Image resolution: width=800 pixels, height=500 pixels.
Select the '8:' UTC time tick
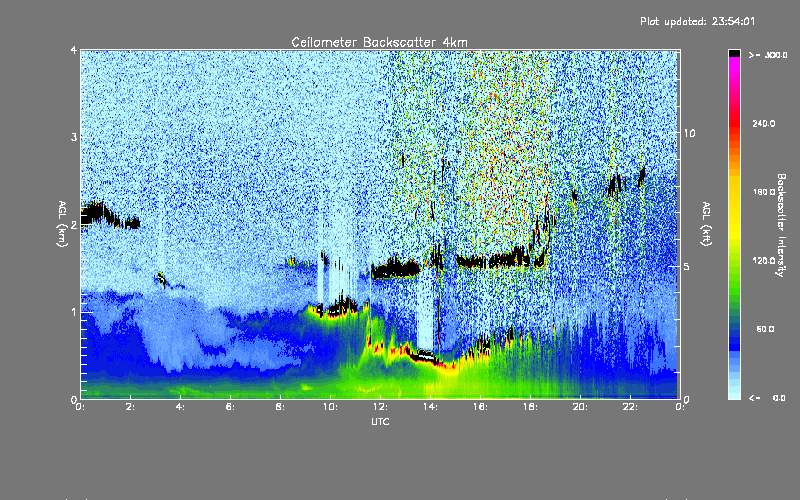(281, 407)
